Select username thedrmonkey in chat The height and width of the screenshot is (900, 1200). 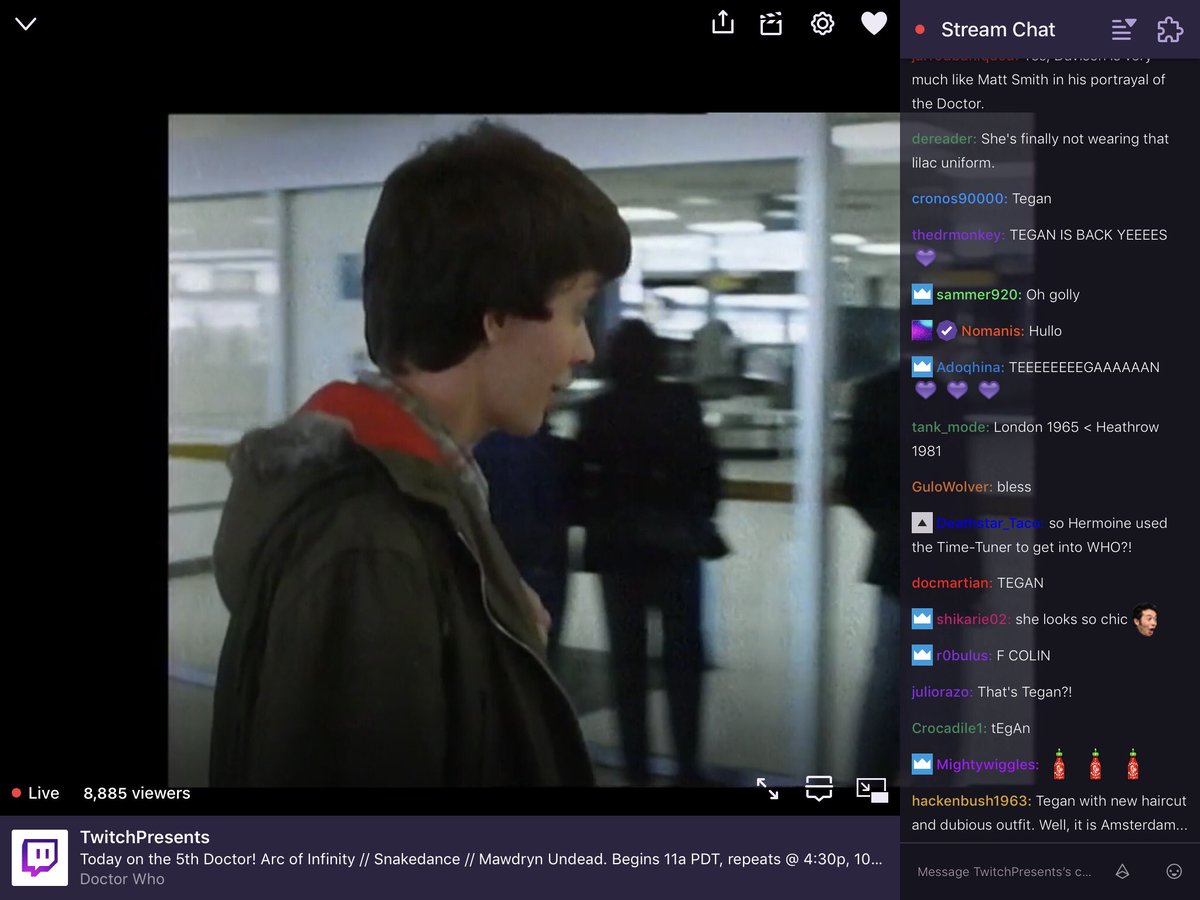coord(958,235)
